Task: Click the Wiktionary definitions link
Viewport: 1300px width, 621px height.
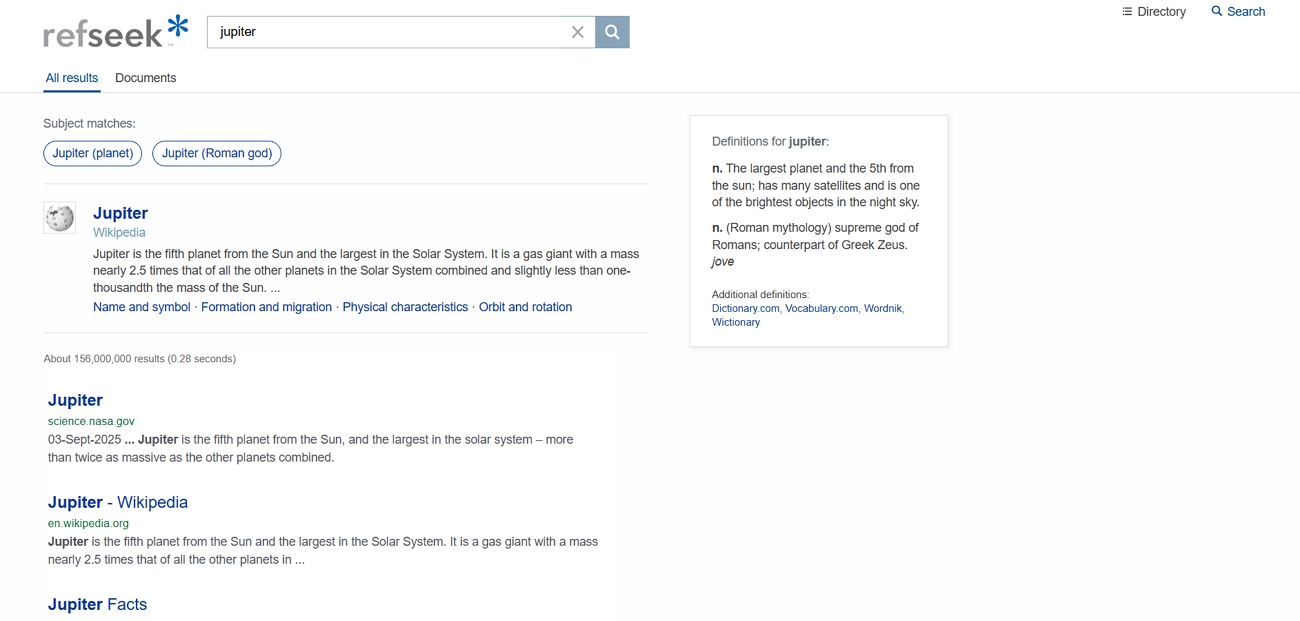Action: pyautogui.click(x=736, y=321)
